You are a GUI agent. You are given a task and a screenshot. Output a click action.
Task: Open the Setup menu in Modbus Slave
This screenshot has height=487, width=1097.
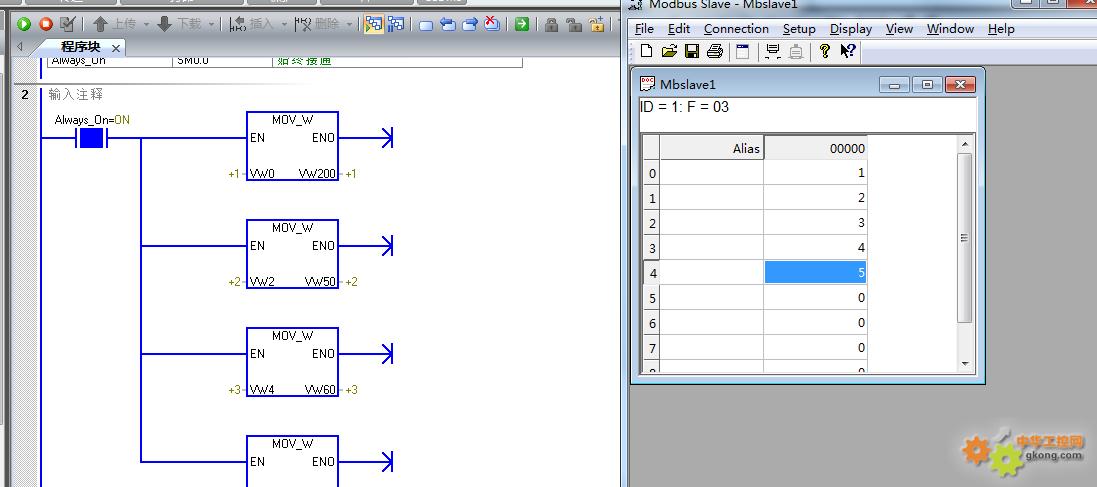point(799,29)
